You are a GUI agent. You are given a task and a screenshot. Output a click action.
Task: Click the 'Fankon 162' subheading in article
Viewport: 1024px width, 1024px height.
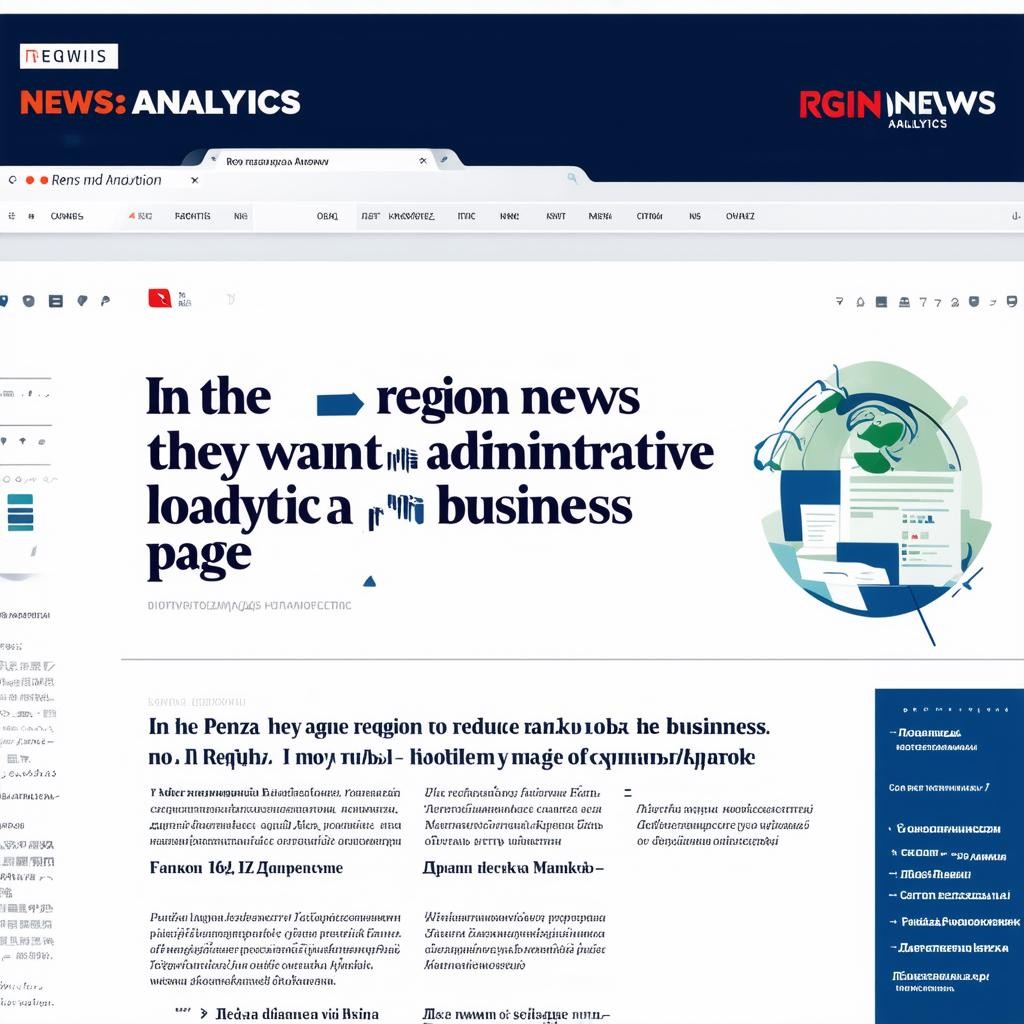pos(245,867)
